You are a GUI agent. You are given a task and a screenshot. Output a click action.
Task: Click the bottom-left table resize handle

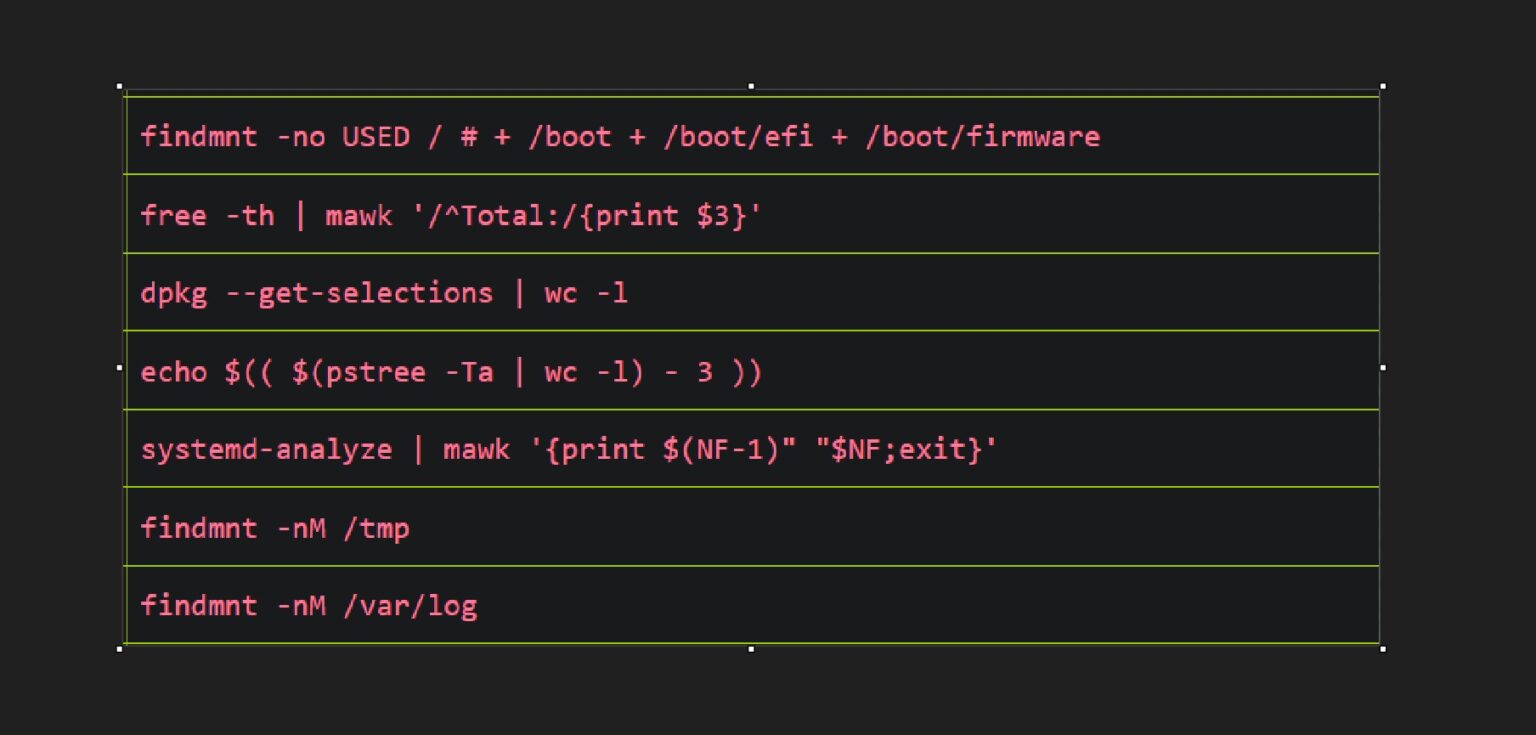click(120, 649)
